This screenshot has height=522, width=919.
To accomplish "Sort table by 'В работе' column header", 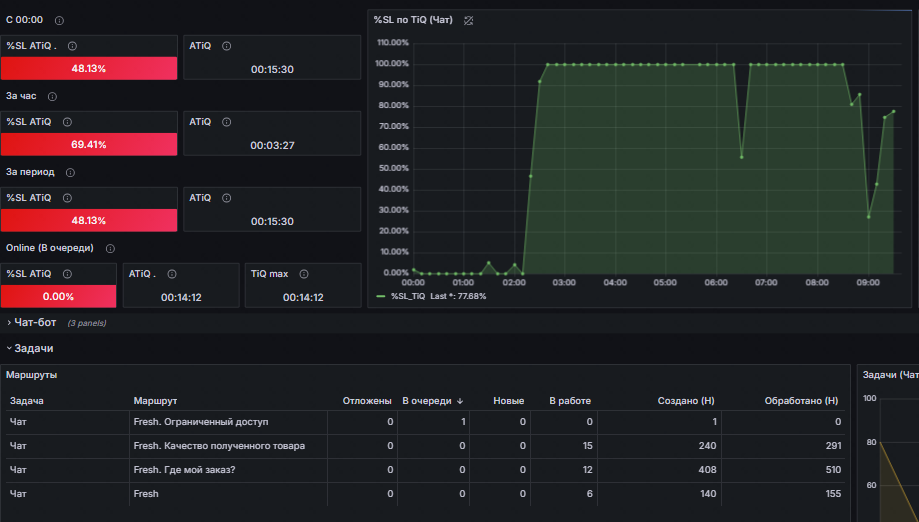I will [x=570, y=401].
